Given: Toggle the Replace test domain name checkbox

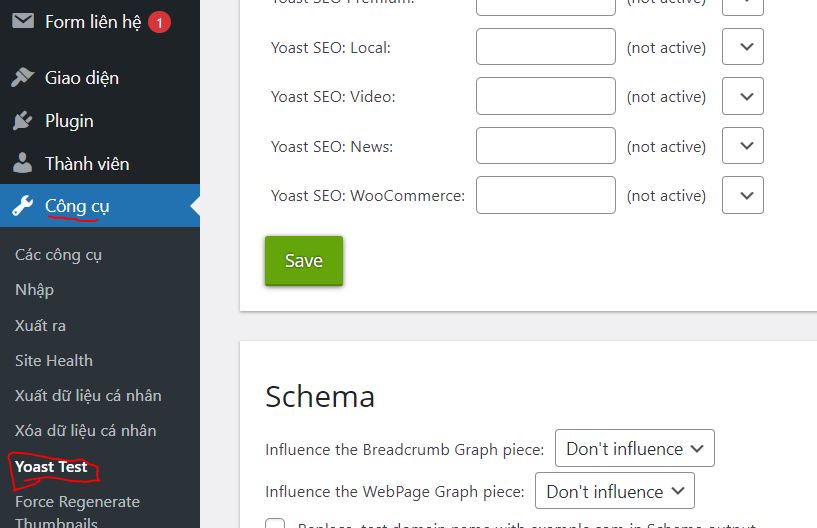Looking at the screenshot, I should tap(275, 523).
